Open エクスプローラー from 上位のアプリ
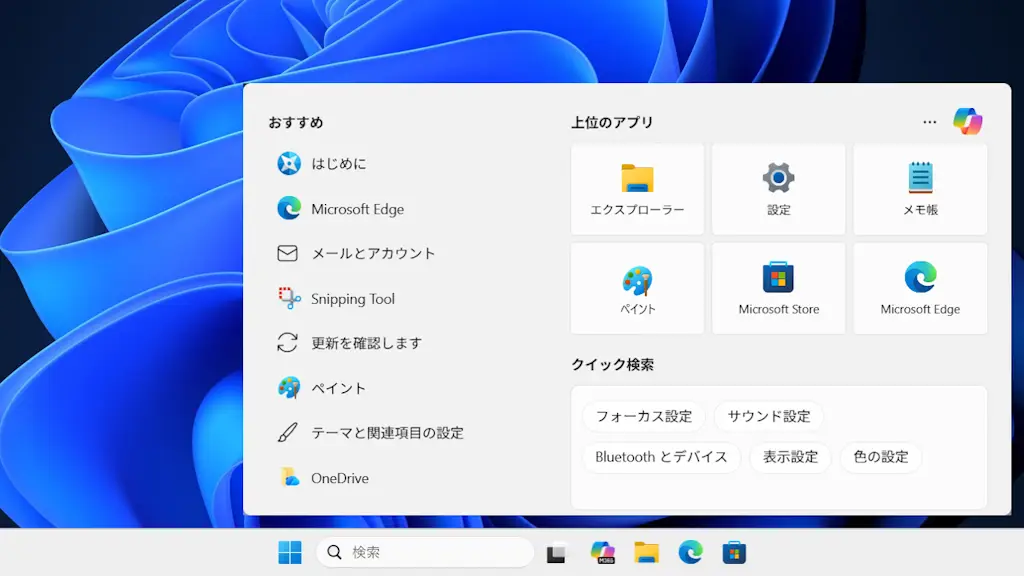Screen dimensions: 1024x576 point(636,189)
